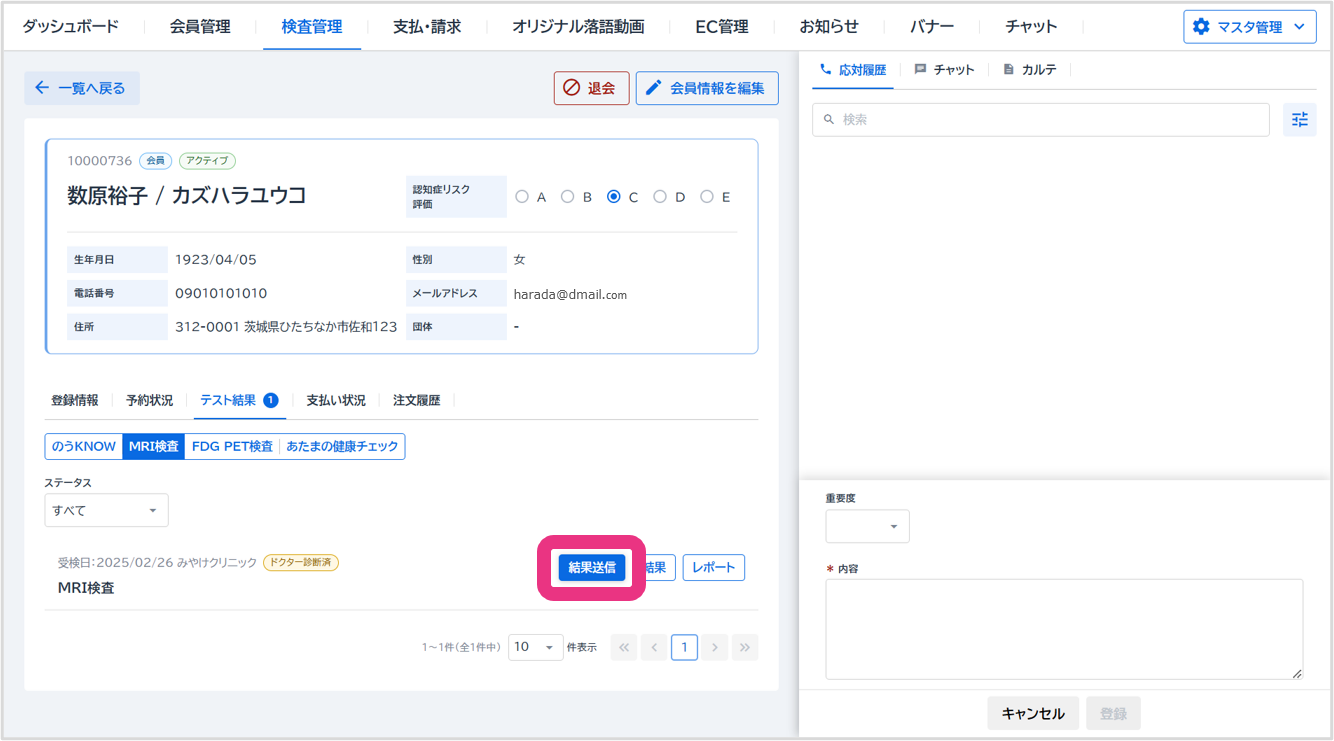Image resolution: width=1334 pixels, height=741 pixels.
Task: Expand the ステータス dropdown showing すべて
Action: coord(106,510)
